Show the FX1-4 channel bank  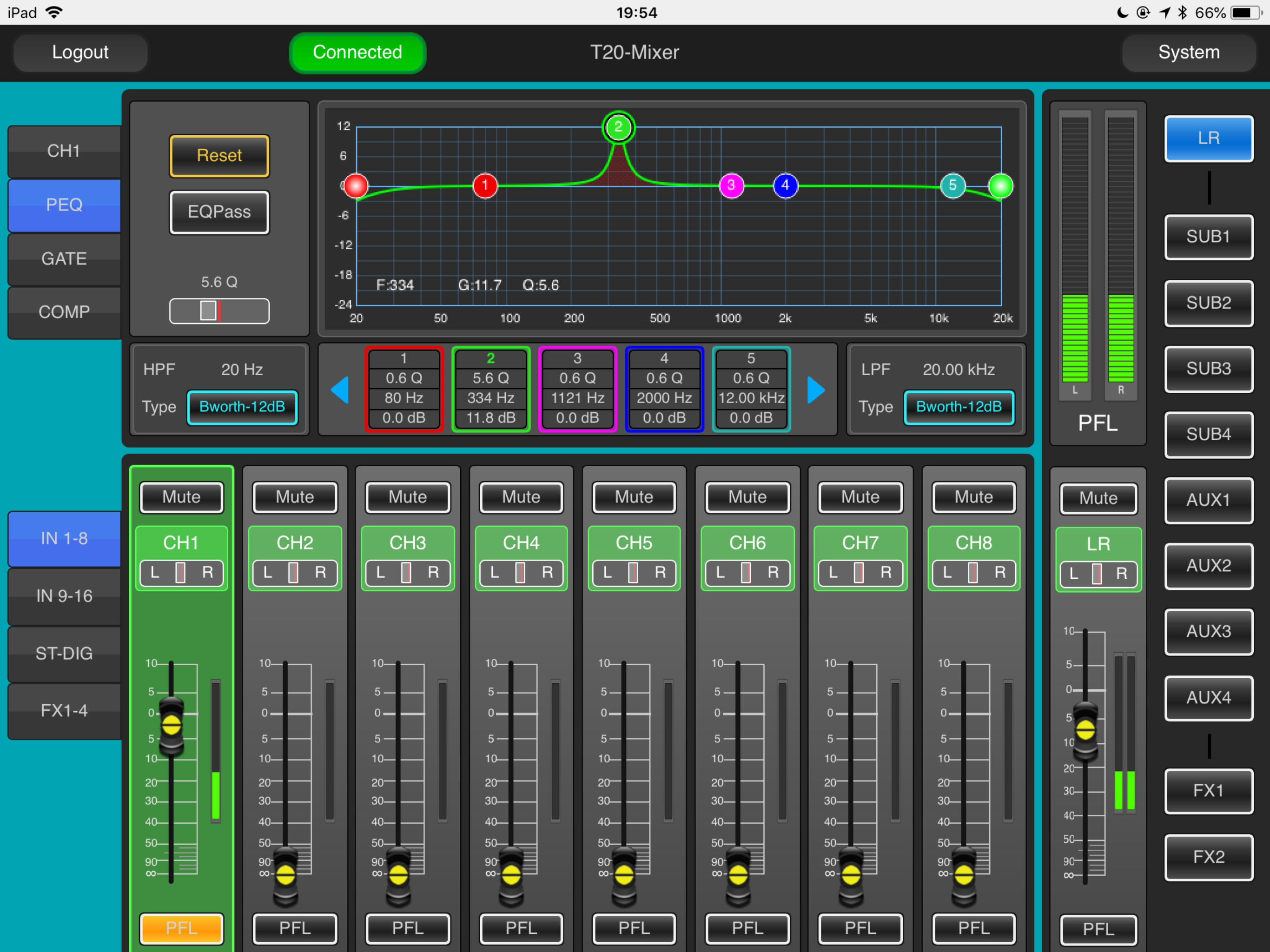[64, 711]
